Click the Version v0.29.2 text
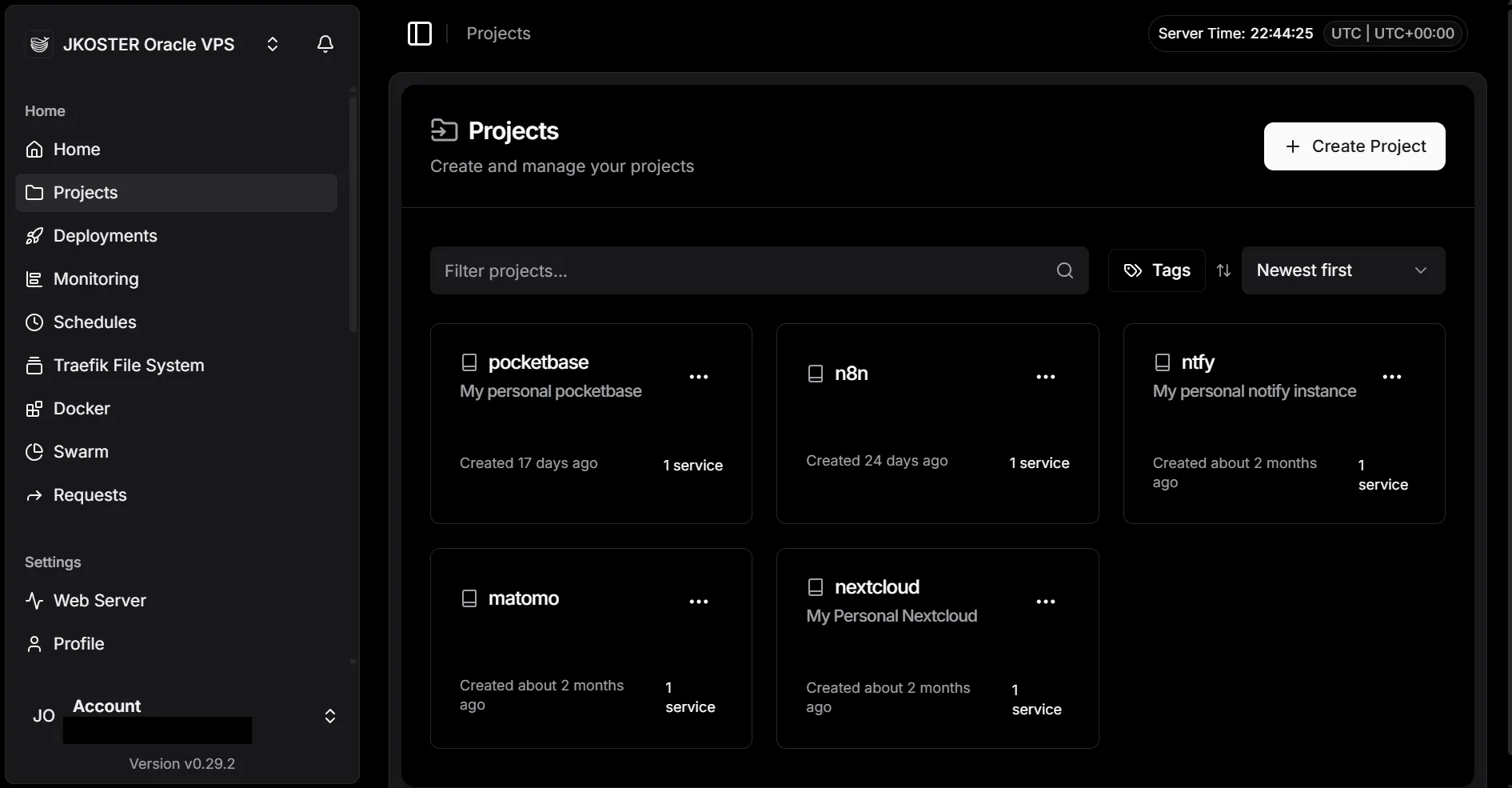The image size is (1512, 788). click(182, 764)
